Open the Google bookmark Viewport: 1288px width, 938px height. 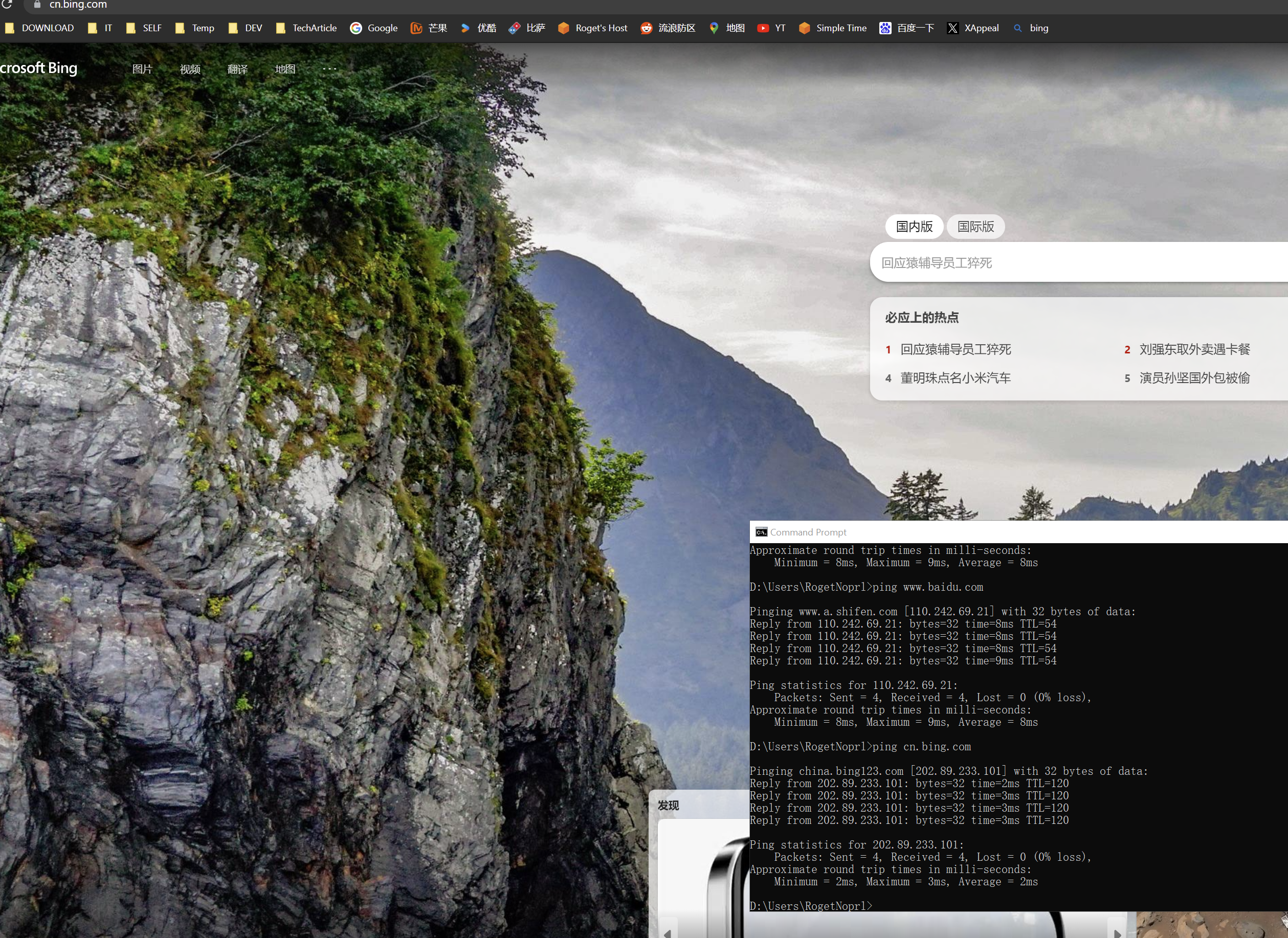pyautogui.click(x=374, y=28)
